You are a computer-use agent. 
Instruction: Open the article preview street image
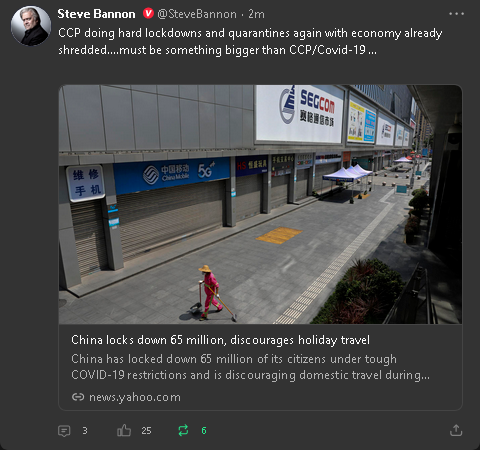(x=260, y=204)
